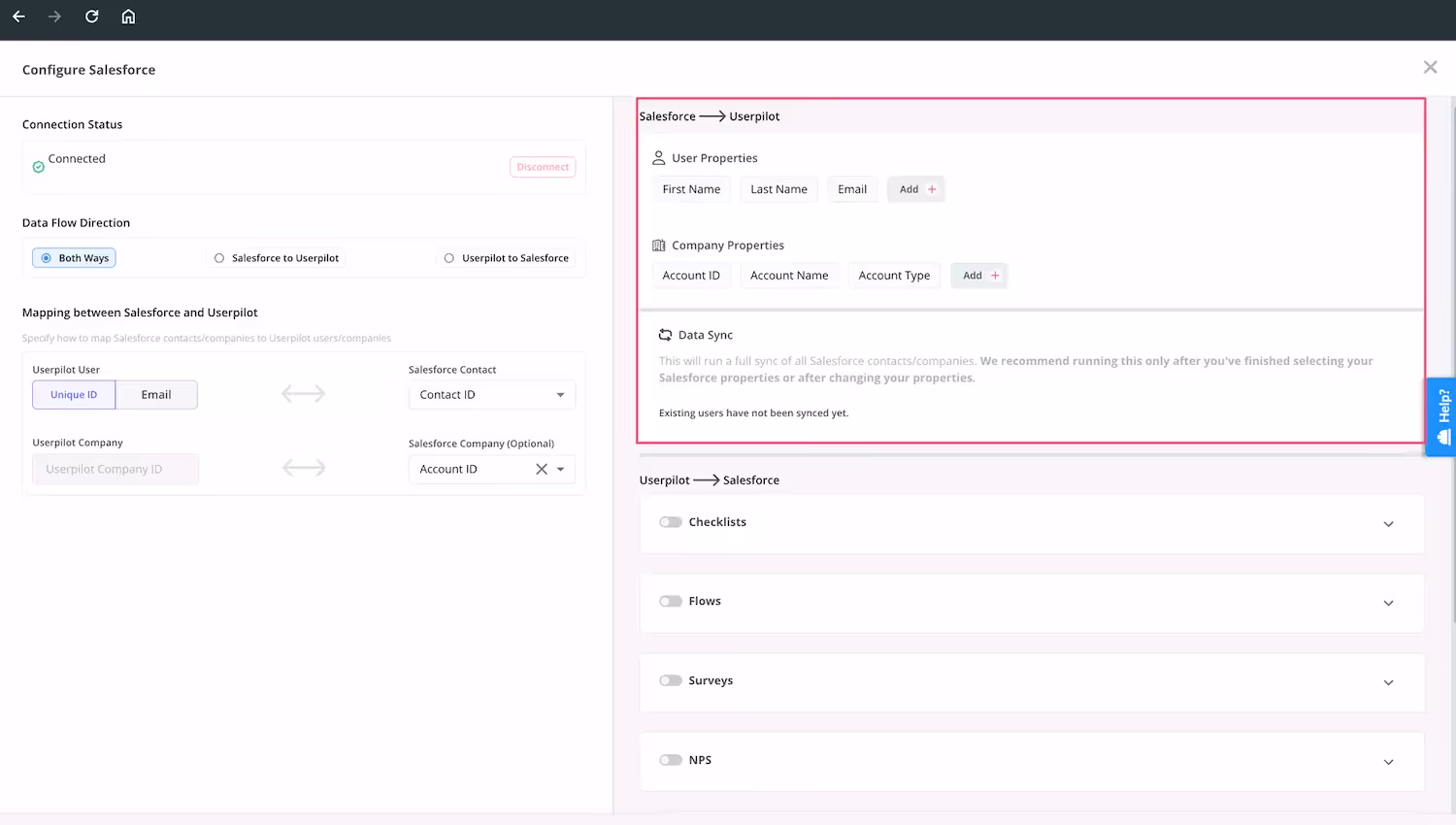
Task: Choose Userpilot to Salesforce direction
Action: point(507,258)
